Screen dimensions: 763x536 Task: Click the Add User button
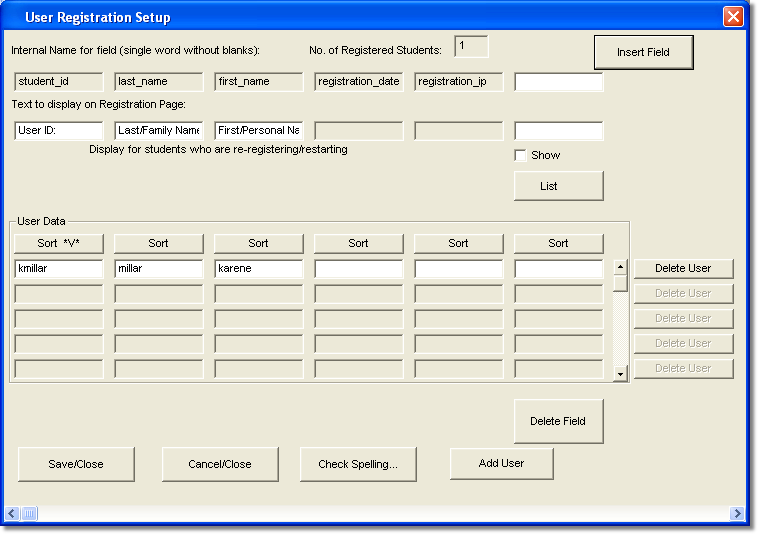coord(502,463)
